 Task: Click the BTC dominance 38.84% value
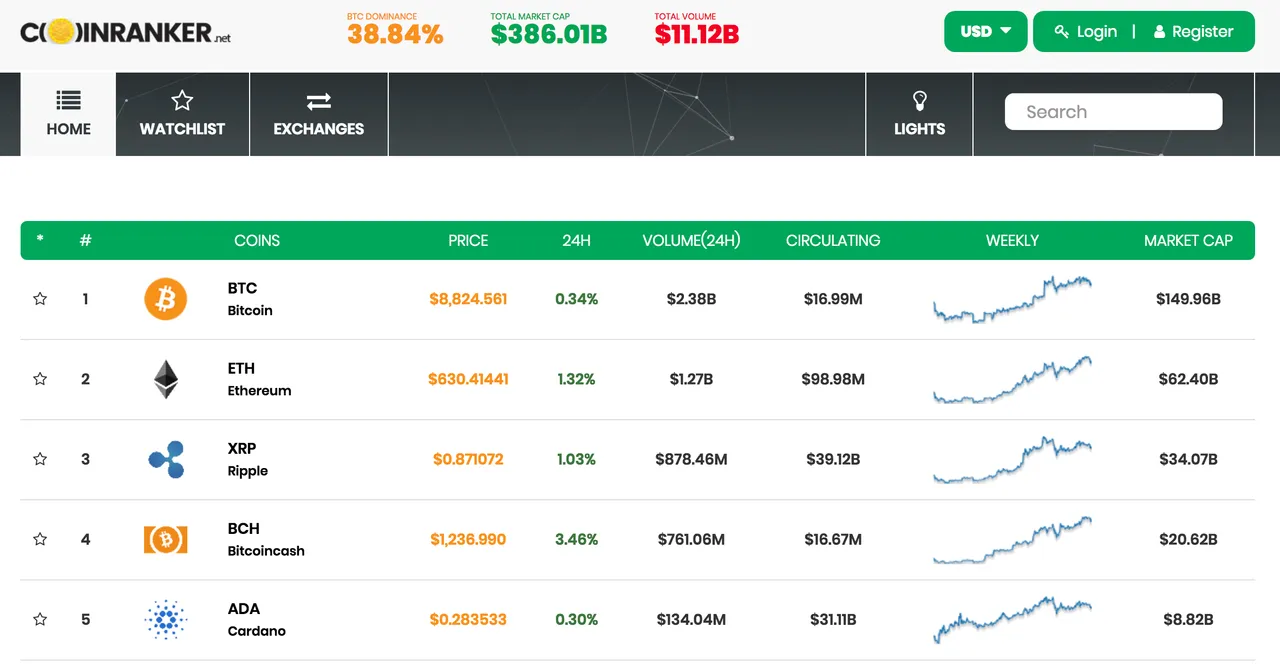(x=395, y=34)
